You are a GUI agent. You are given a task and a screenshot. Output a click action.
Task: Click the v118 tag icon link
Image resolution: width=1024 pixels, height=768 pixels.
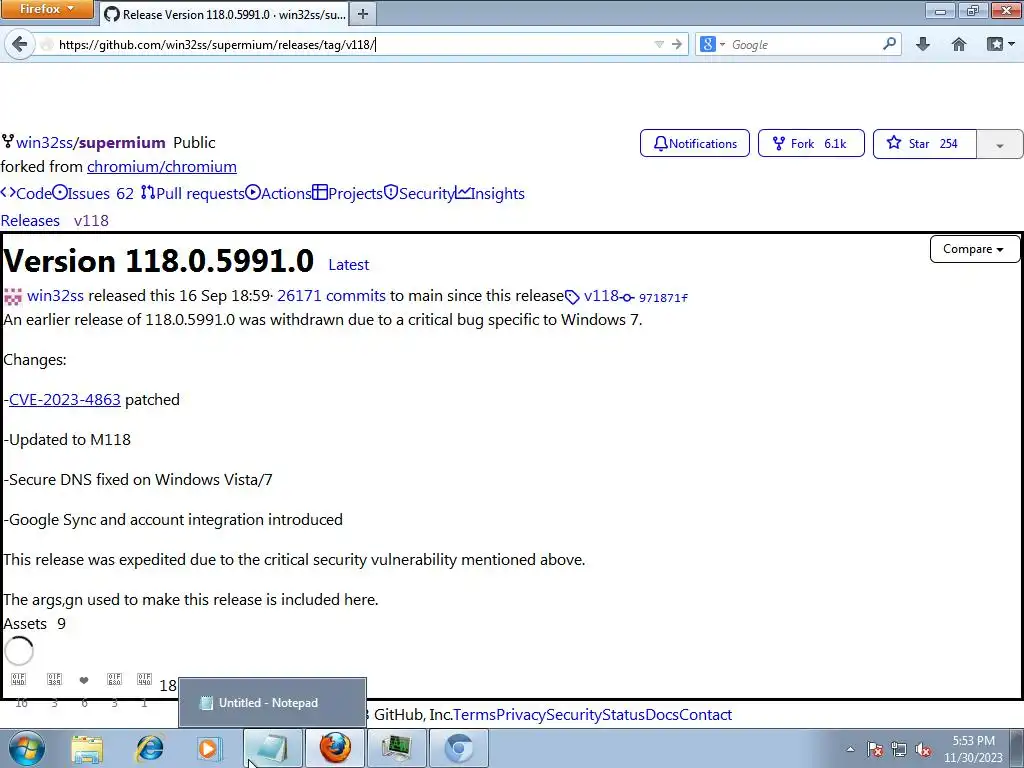(593, 296)
